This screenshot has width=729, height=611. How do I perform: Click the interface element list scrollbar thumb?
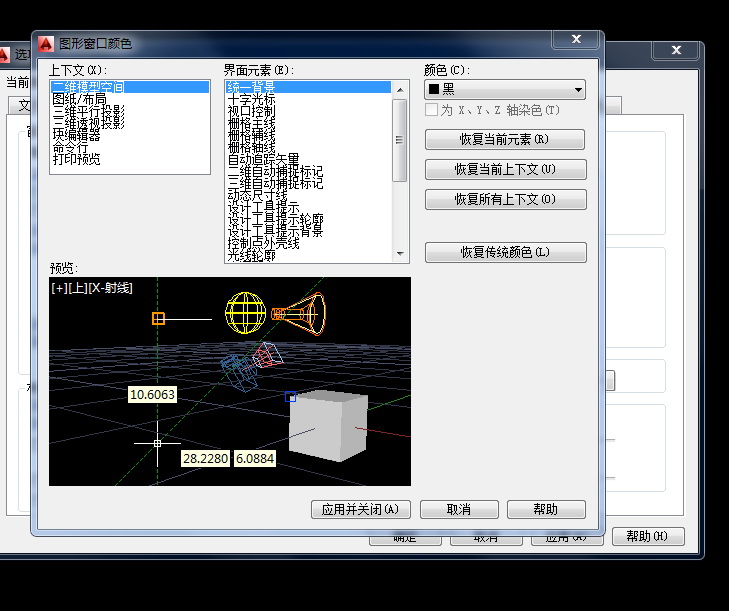click(400, 140)
